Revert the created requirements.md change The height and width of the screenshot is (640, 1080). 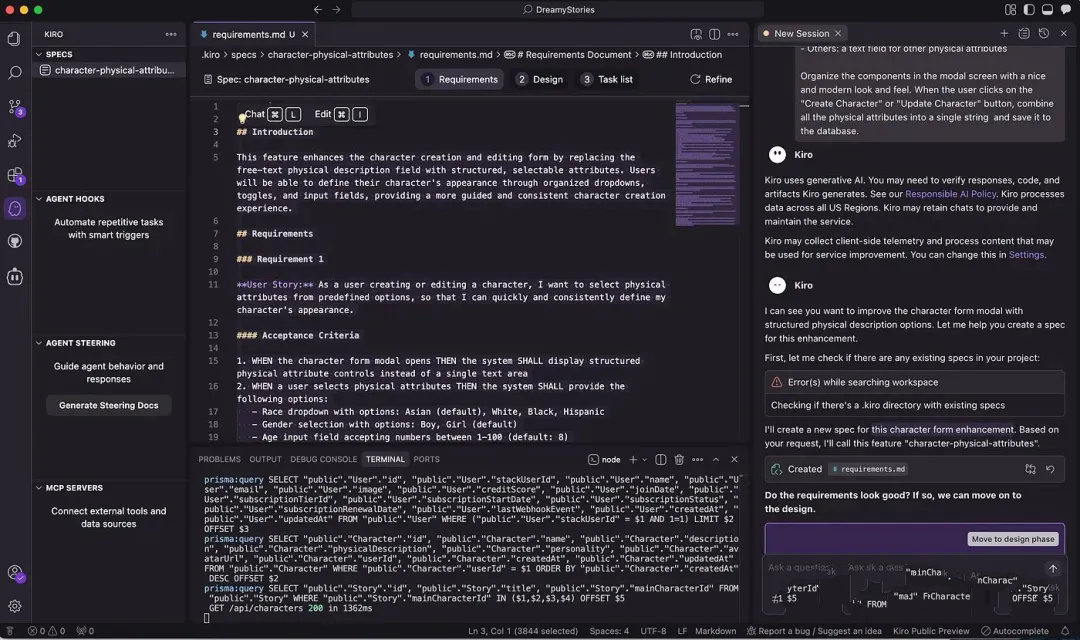pos(1050,469)
